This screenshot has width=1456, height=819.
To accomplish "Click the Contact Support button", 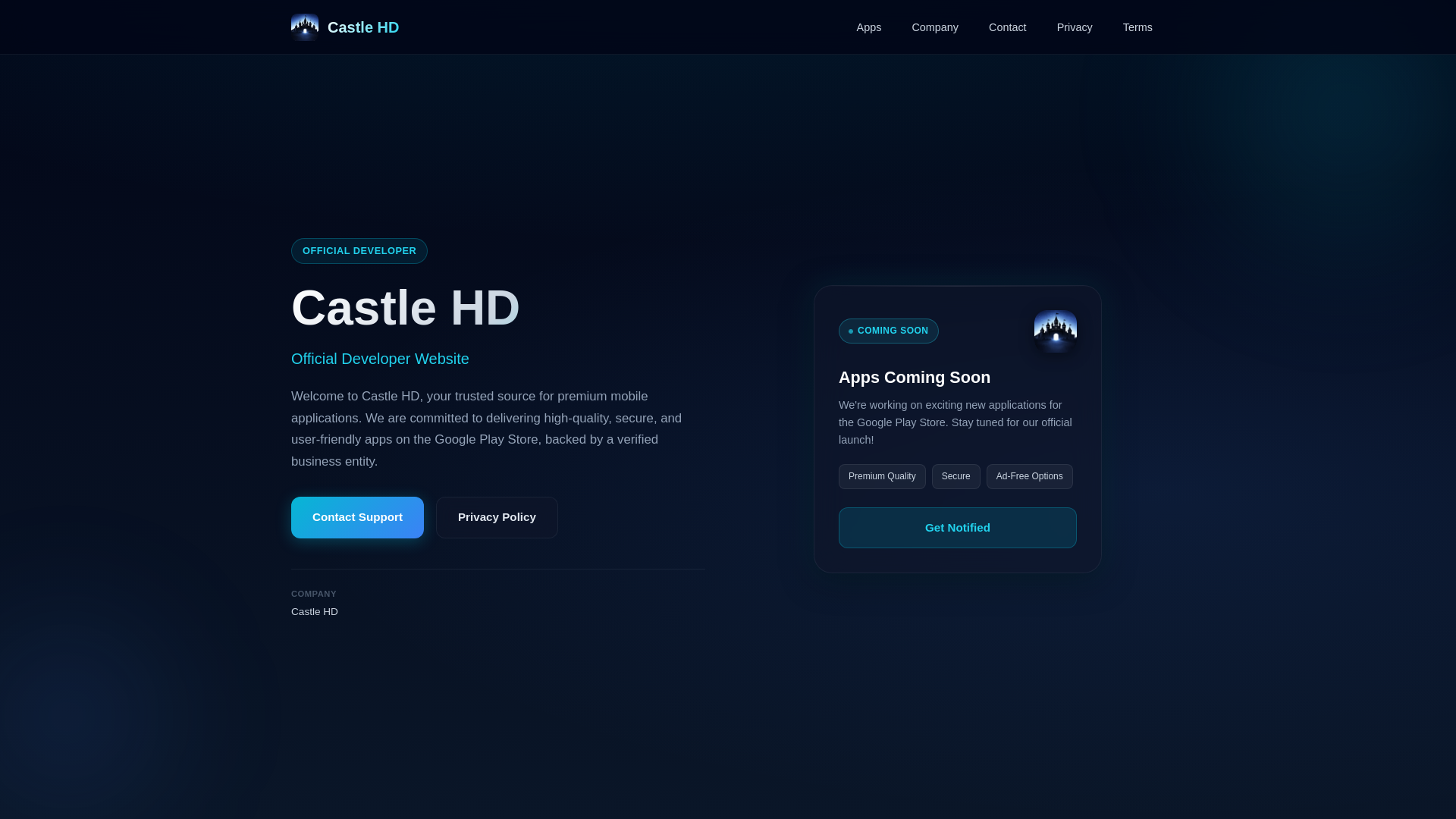I will click(357, 517).
